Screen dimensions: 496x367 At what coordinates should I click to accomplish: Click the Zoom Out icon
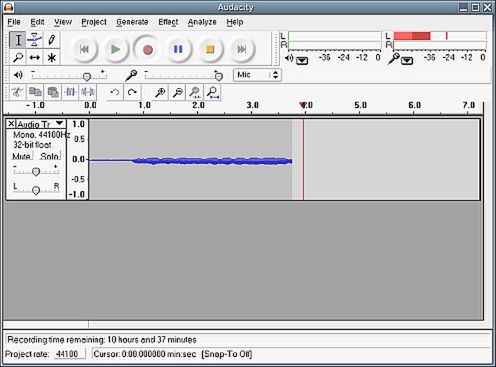click(x=178, y=92)
